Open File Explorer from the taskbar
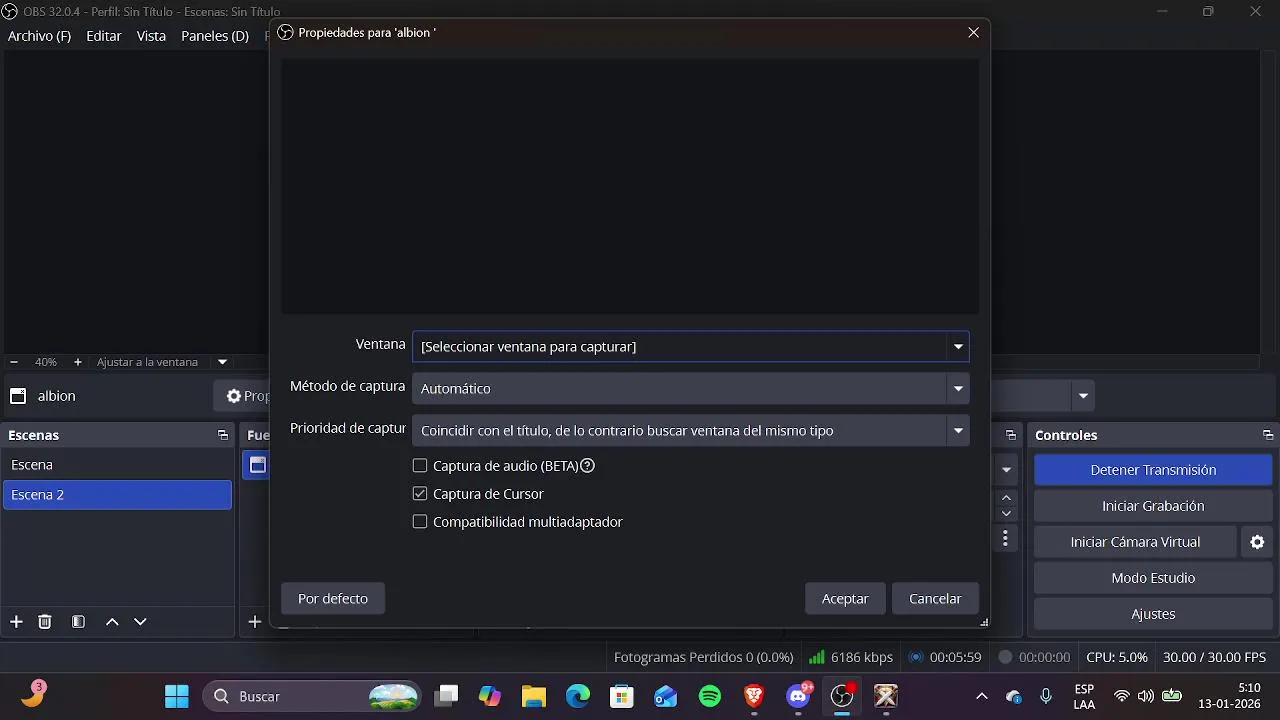The height and width of the screenshot is (720, 1280). pyautogui.click(x=534, y=696)
